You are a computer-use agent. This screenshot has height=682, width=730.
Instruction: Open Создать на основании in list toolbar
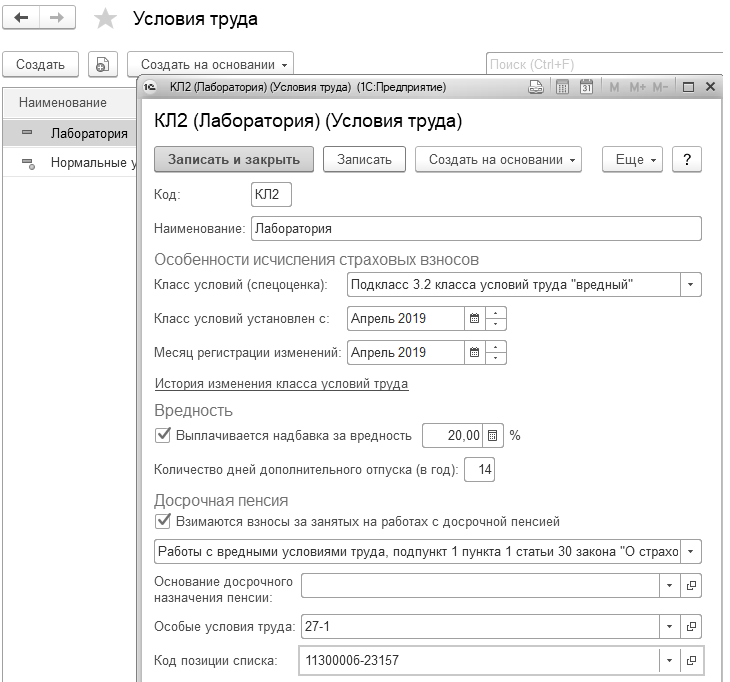click(x=210, y=64)
